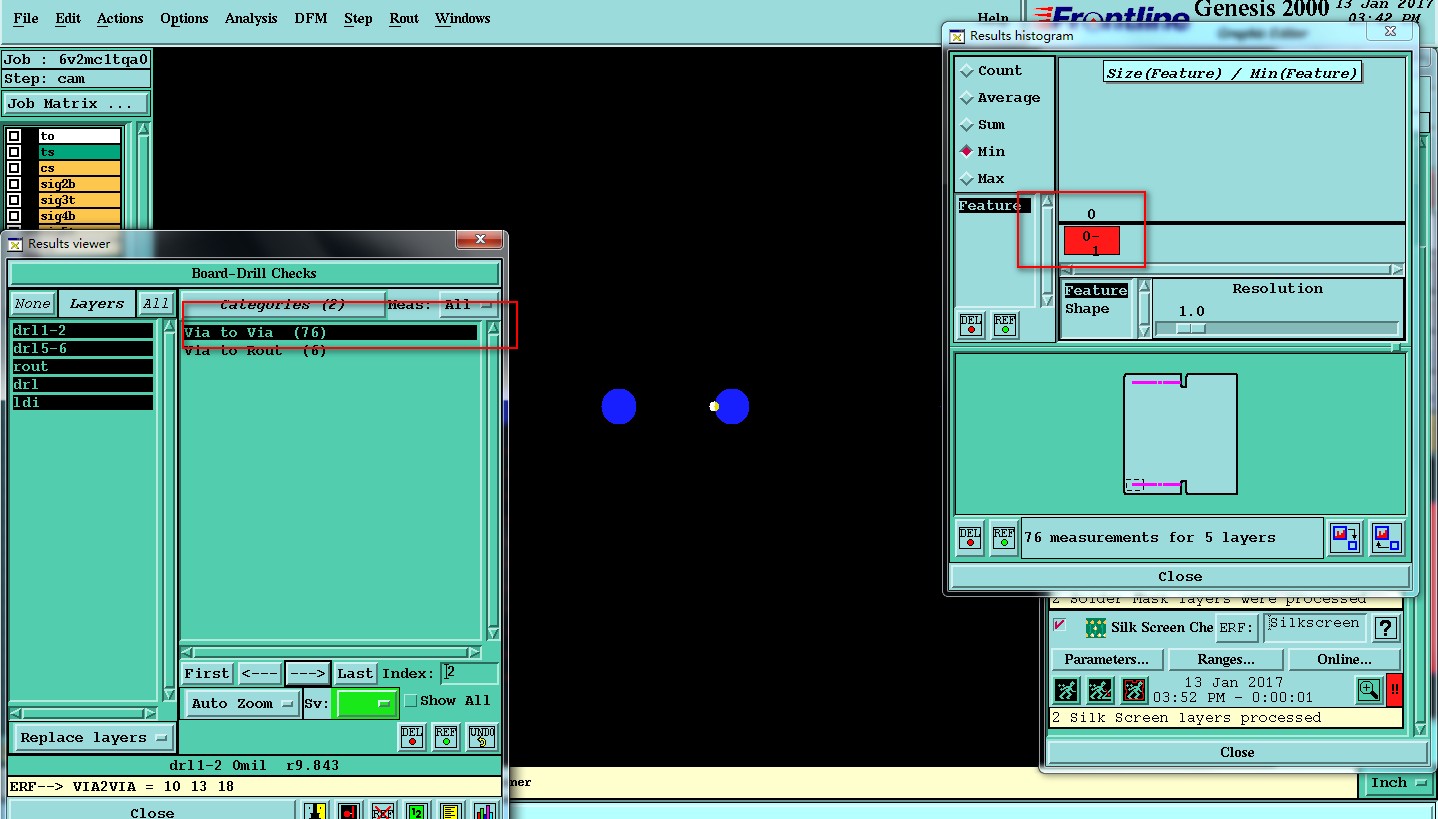Click histogram-to-layer export icon with down arrow
The width and height of the screenshot is (1438, 819).
[x=1345, y=538]
